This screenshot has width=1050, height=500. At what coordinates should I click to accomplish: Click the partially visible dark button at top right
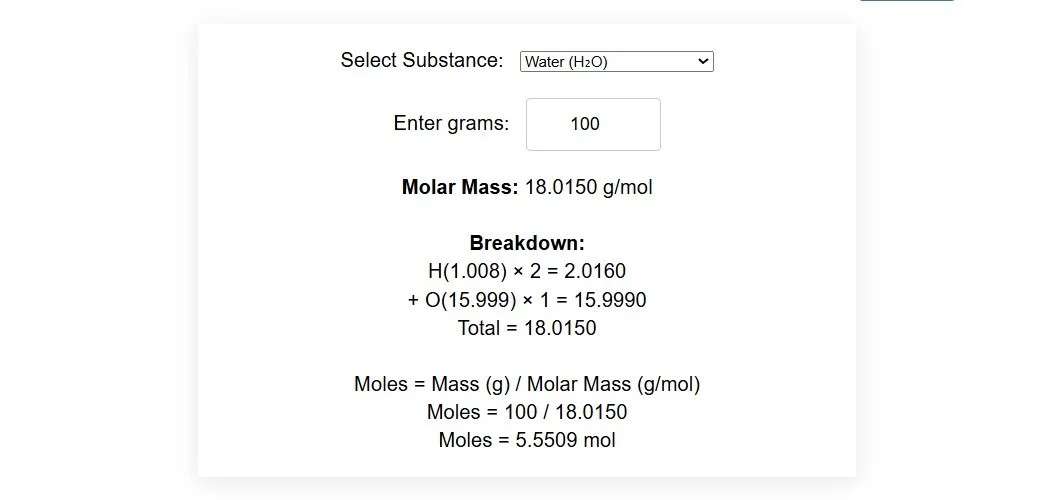tap(907, 1)
